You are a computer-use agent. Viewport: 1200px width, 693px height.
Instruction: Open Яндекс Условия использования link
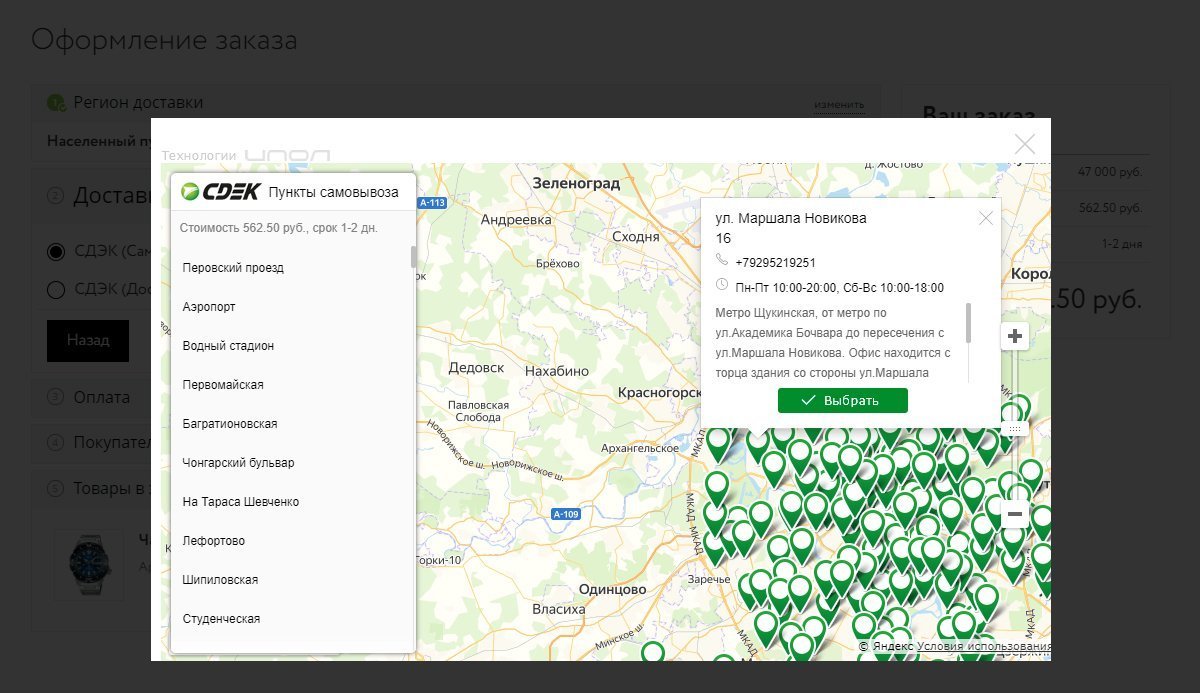pos(983,647)
